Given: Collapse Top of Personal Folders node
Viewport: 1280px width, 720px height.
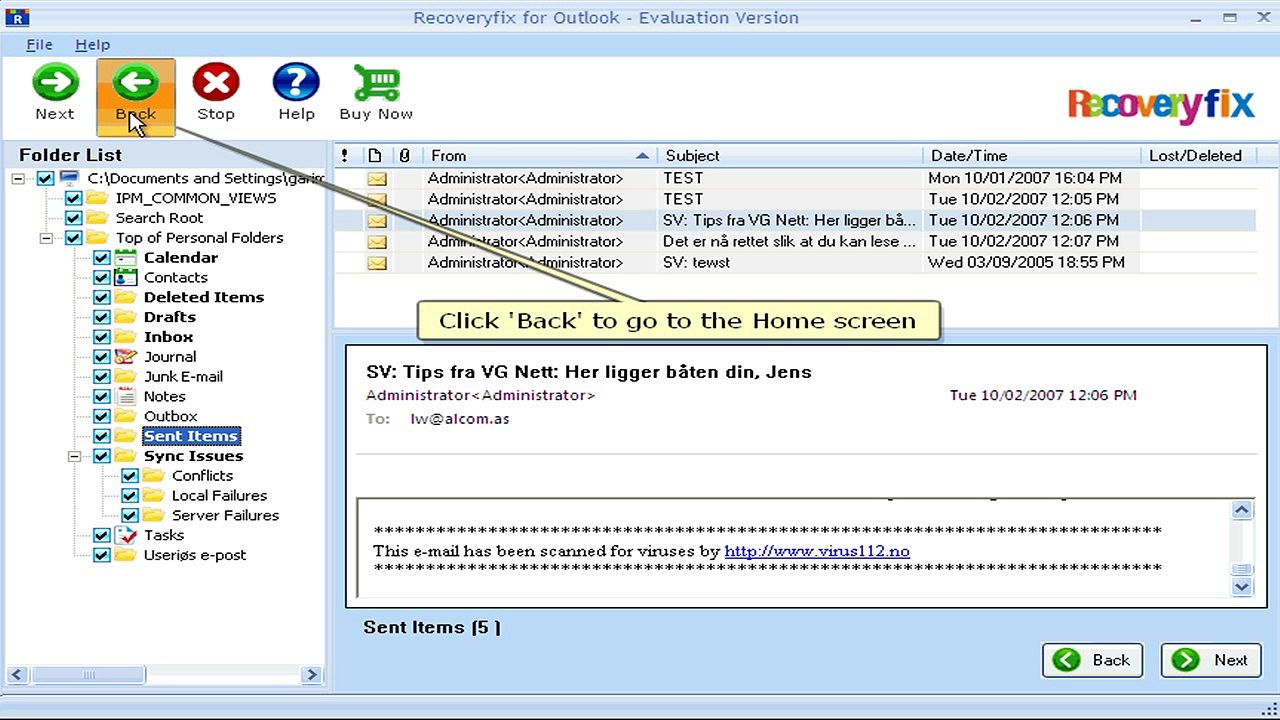Looking at the screenshot, I should tap(46, 238).
